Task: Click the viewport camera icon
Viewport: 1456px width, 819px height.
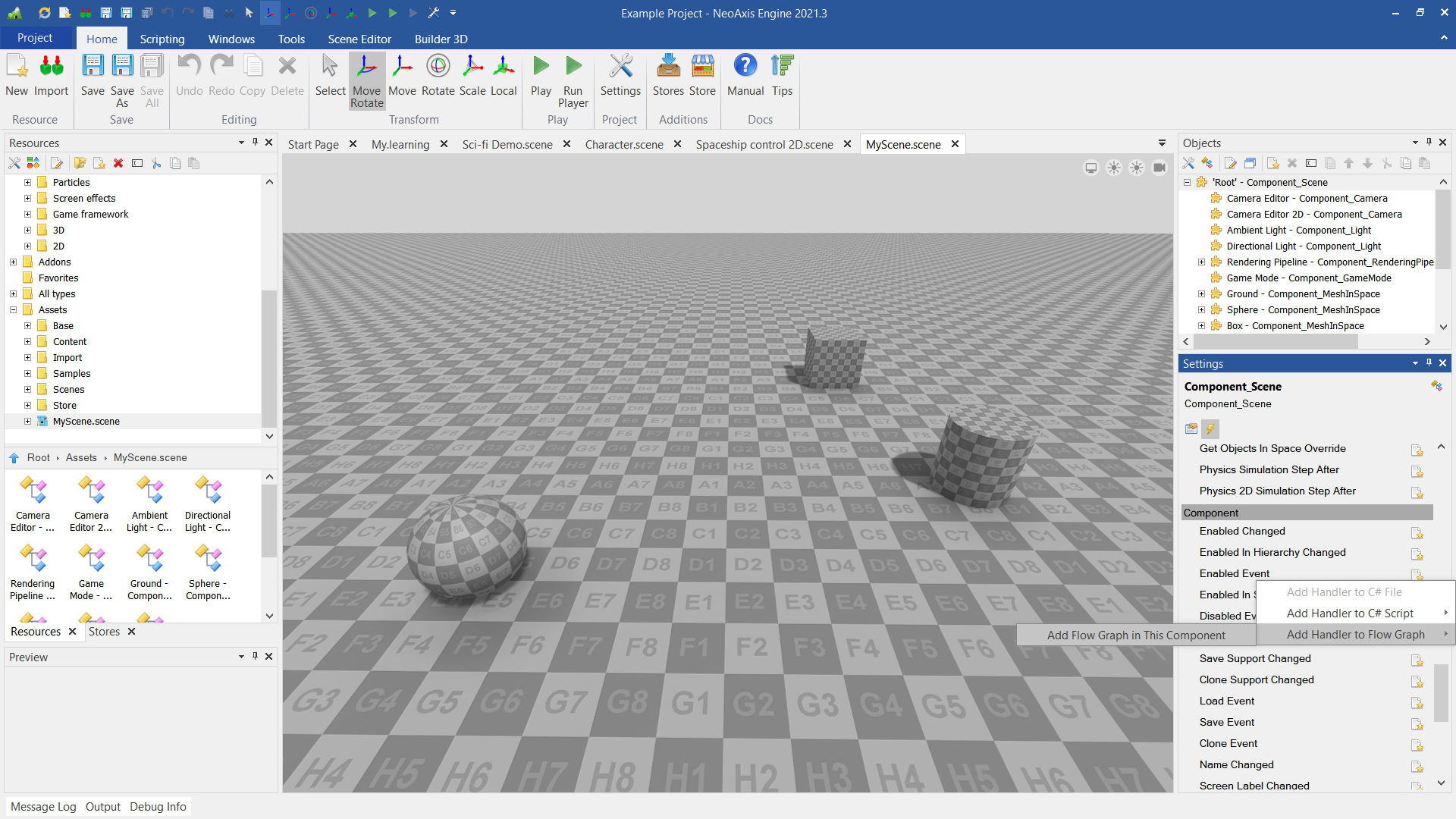Action: 1159,168
